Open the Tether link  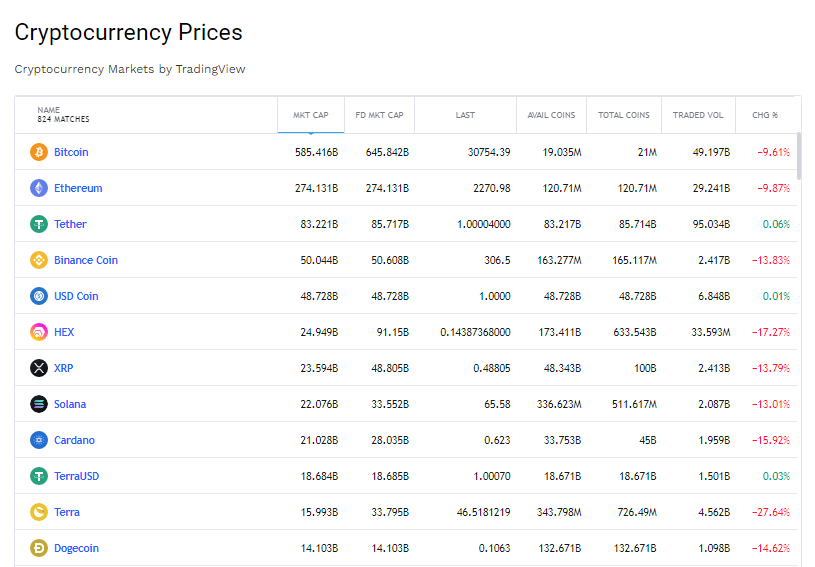click(70, 224)
